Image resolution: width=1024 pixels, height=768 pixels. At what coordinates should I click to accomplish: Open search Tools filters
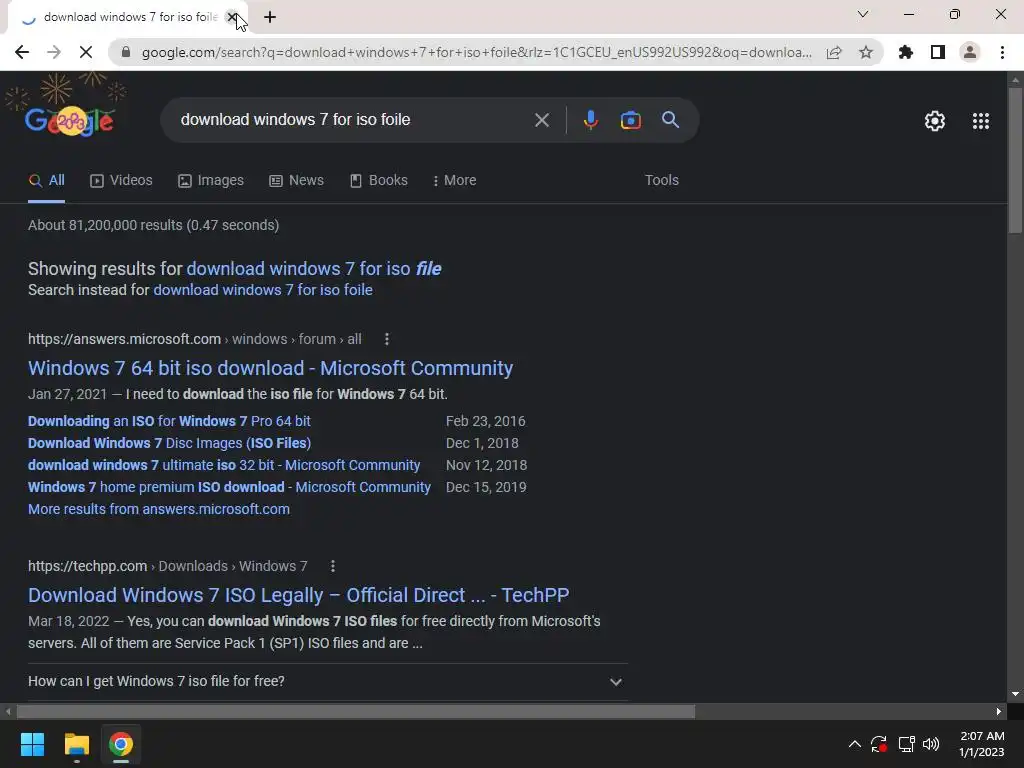662,180
